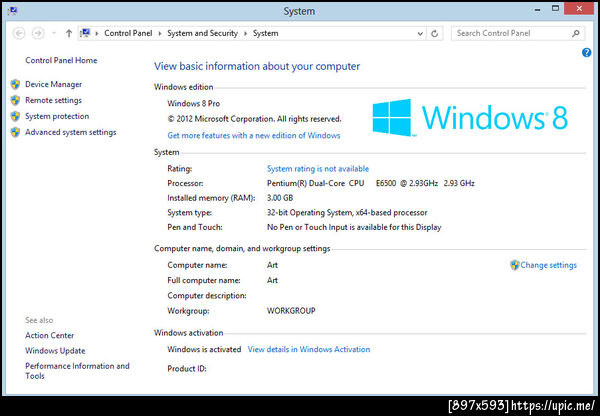Viewport: 600px width, 416px height.
Task: Open System protection link
Action: [57, 116]
